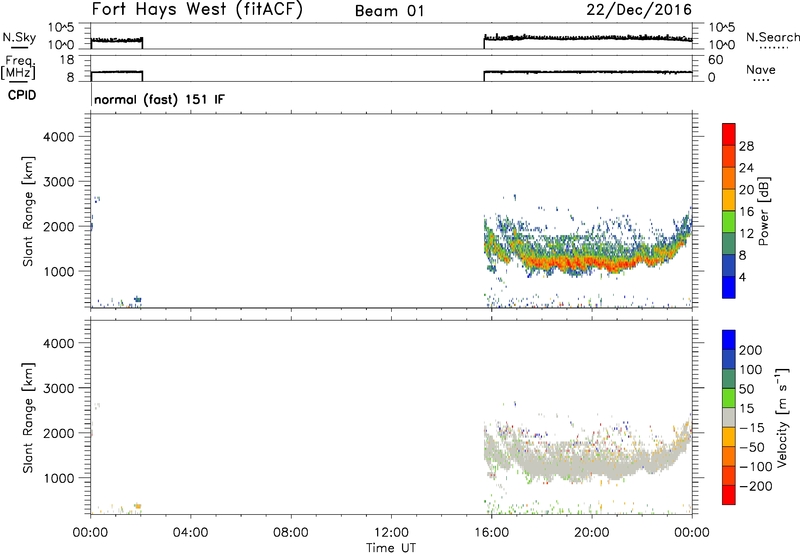800x554 pixels.
Task: Click the '16:00' time axis label
Action: coord(491,533)
